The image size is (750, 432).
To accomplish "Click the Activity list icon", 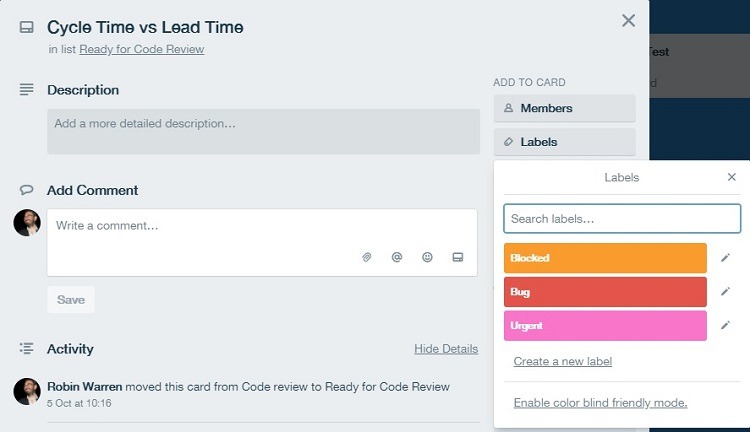I will (x=26, y=348).
